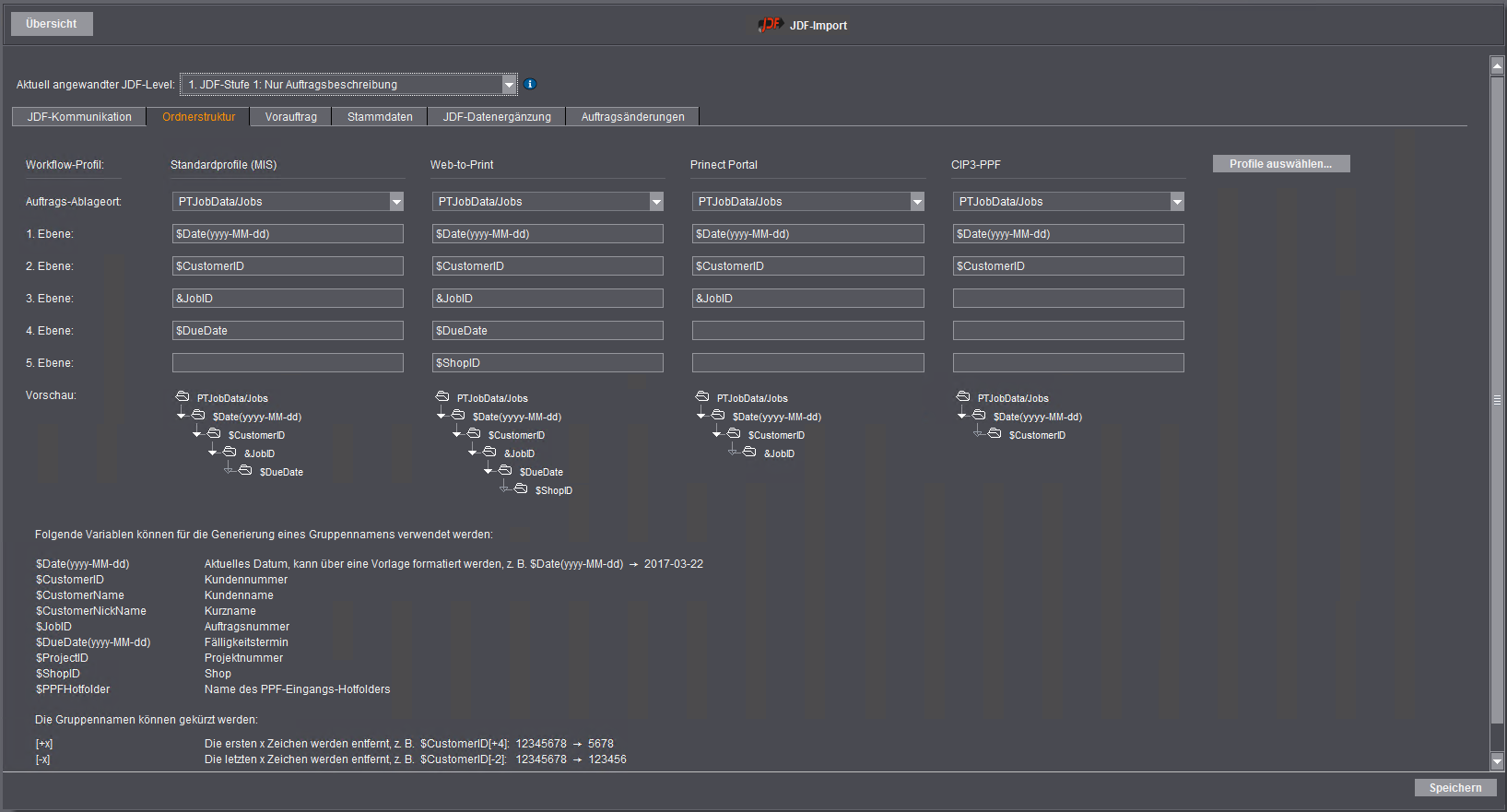
Task: Select $CustomerID row in Standardprofile preview tree
Action: pyautogui.click(x=256, y=435)
